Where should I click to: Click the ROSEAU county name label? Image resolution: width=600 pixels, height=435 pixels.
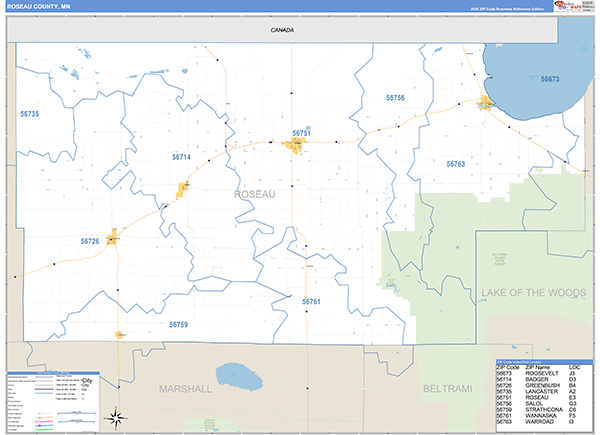[x=254, y=194]
